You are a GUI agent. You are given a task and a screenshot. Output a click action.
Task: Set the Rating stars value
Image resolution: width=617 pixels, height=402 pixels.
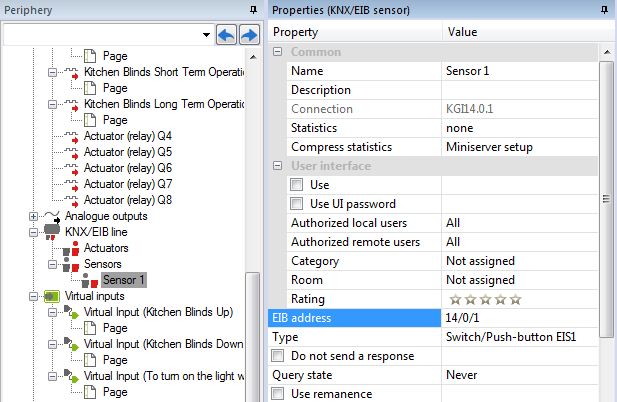[484, 299]
